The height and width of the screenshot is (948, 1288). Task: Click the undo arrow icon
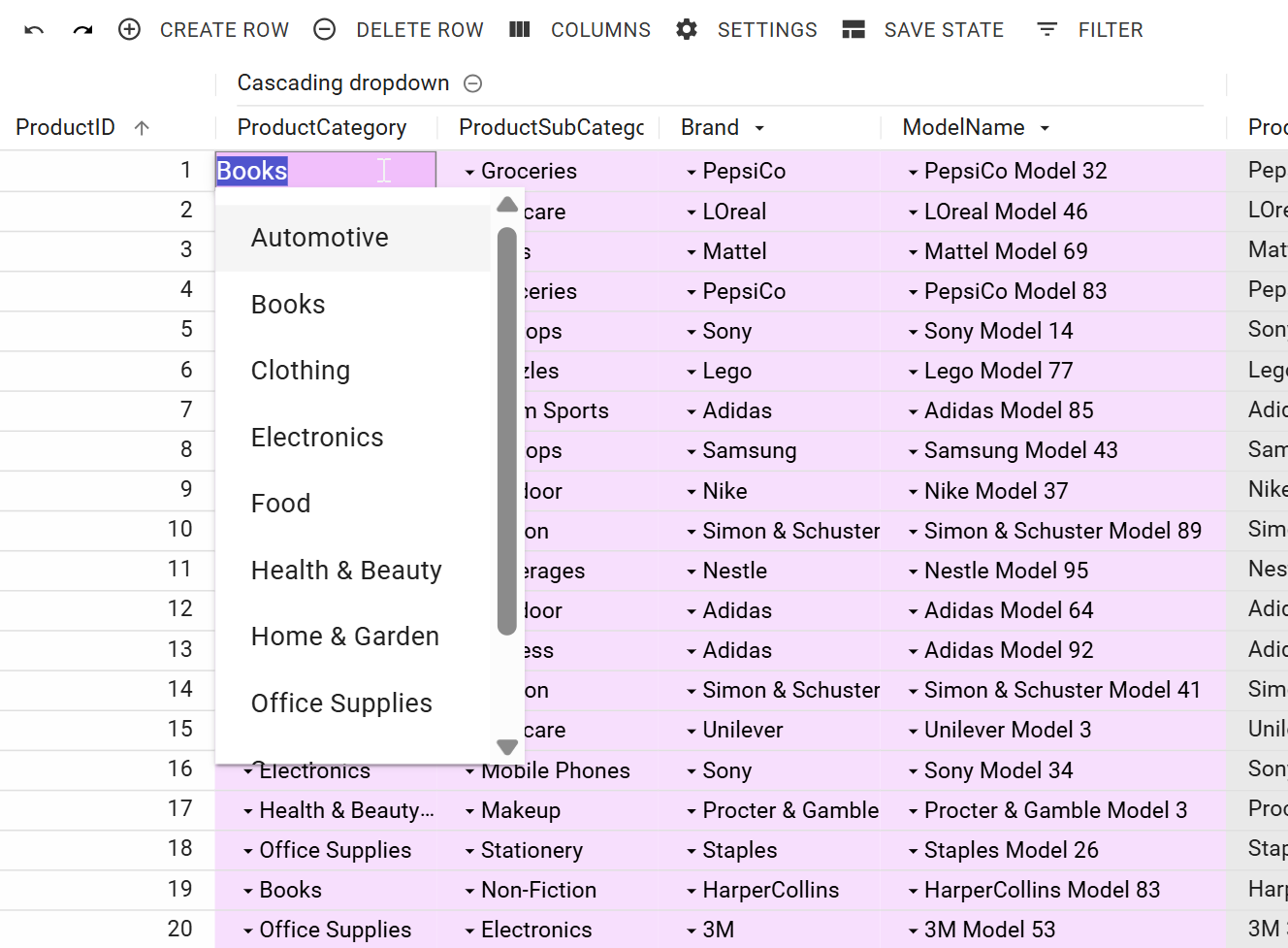point(34,30)
